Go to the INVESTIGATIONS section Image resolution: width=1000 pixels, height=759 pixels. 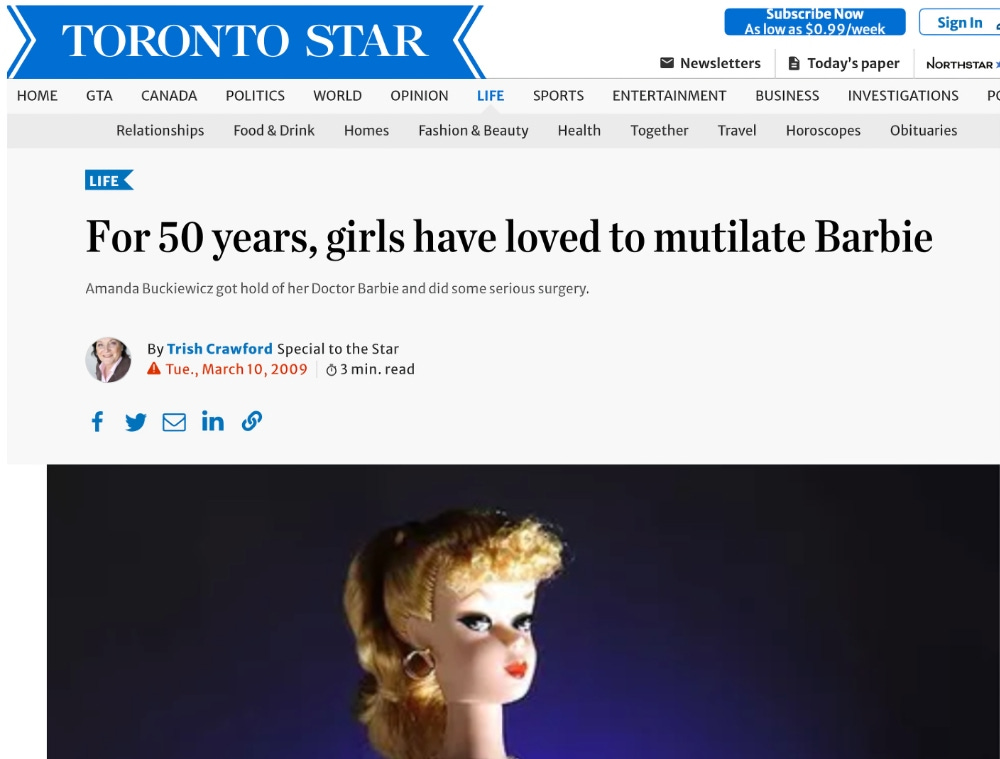(903, 96)
